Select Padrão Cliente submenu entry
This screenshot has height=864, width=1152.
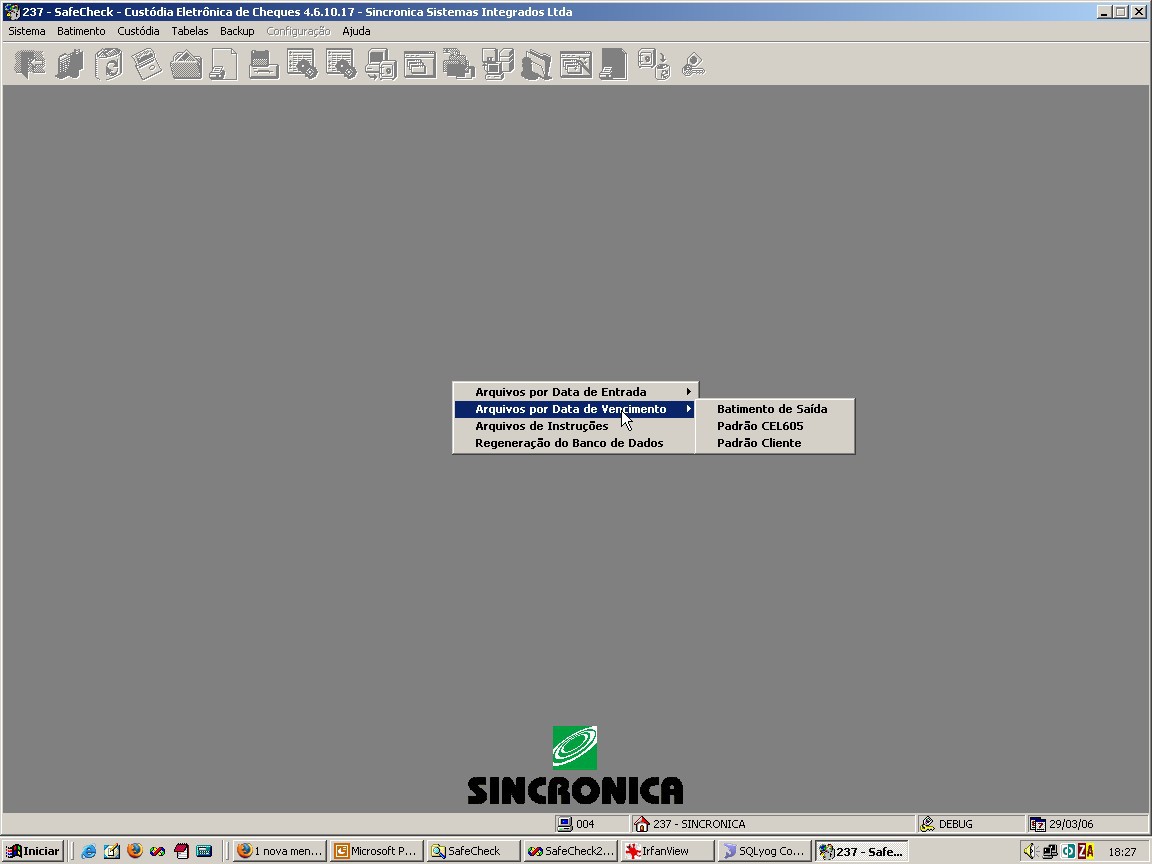point(775,442)
